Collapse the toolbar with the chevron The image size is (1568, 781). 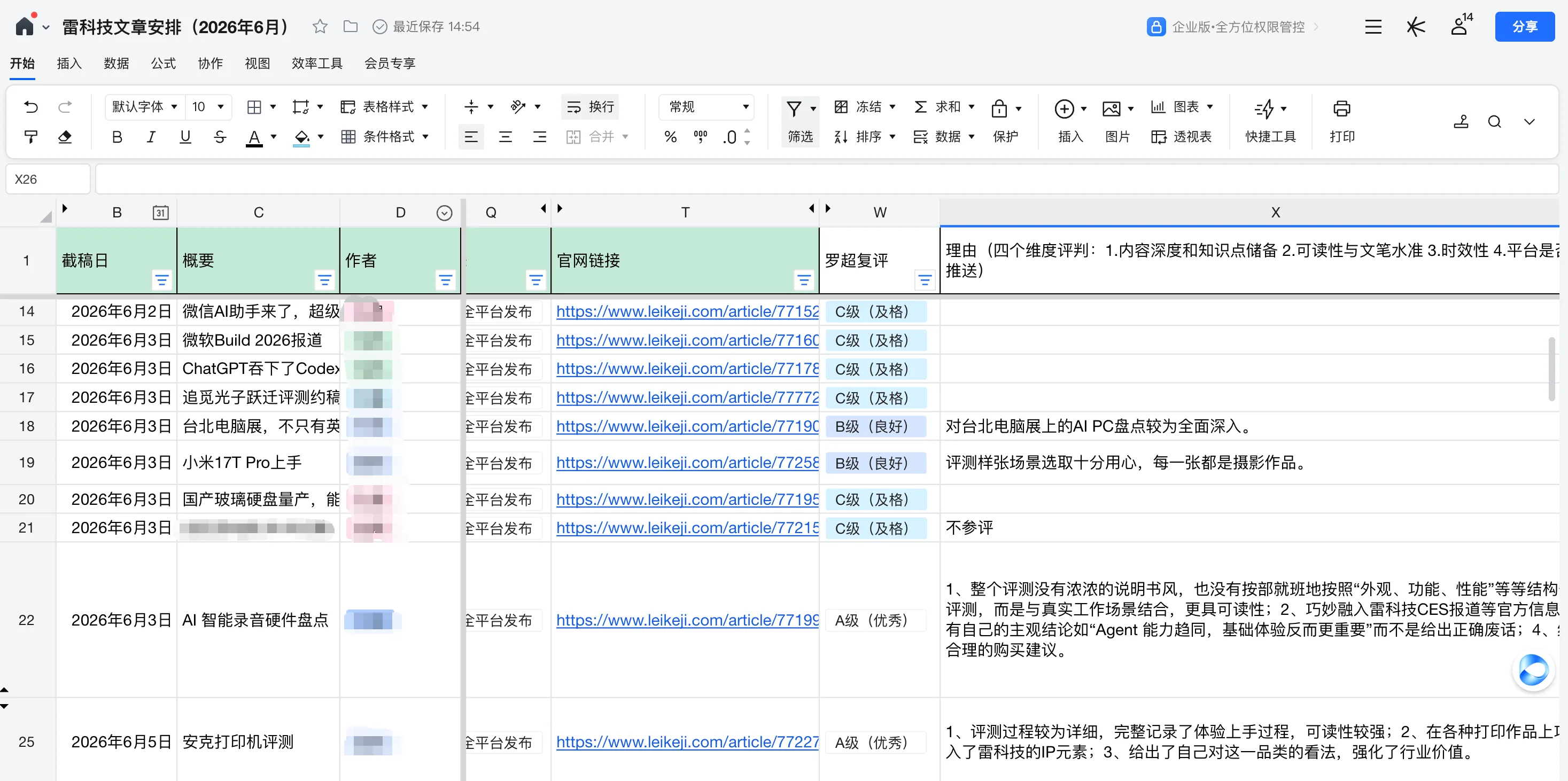(x=1528, y=122)
